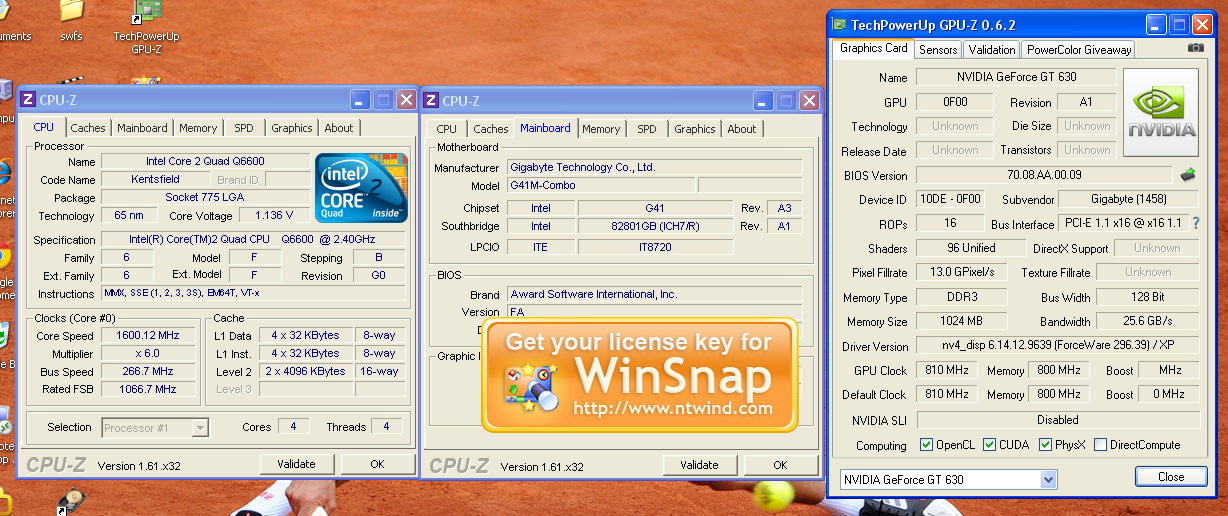Click the 96 Unified shaders value
The width and height of the screenshot is (1228, 516).
pos(970,248)
